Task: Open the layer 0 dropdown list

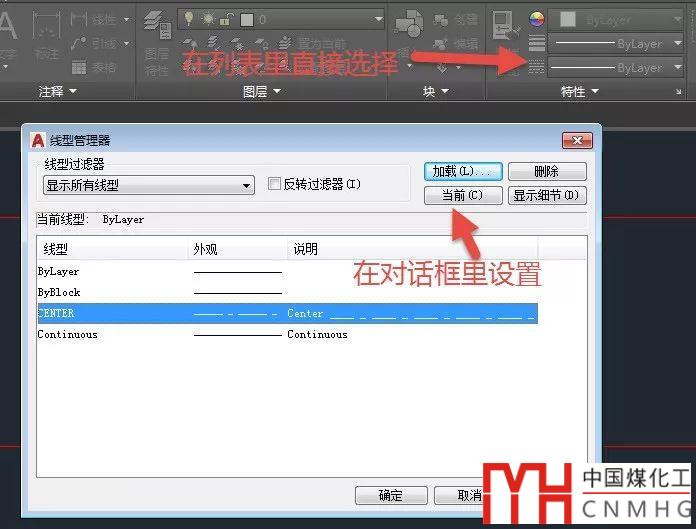Action: coord(378,19)
